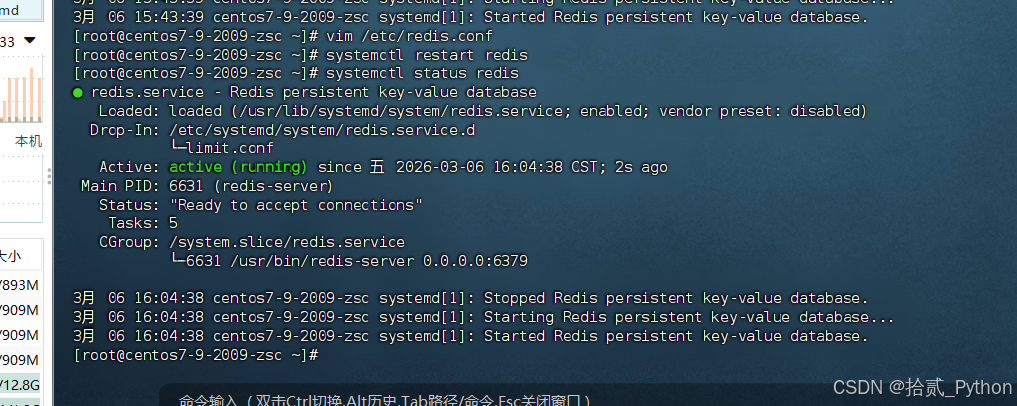This screenshot has width=1017, height=406.
Task: Open the dropdown arrow next to 33
Action: point(30,41)
